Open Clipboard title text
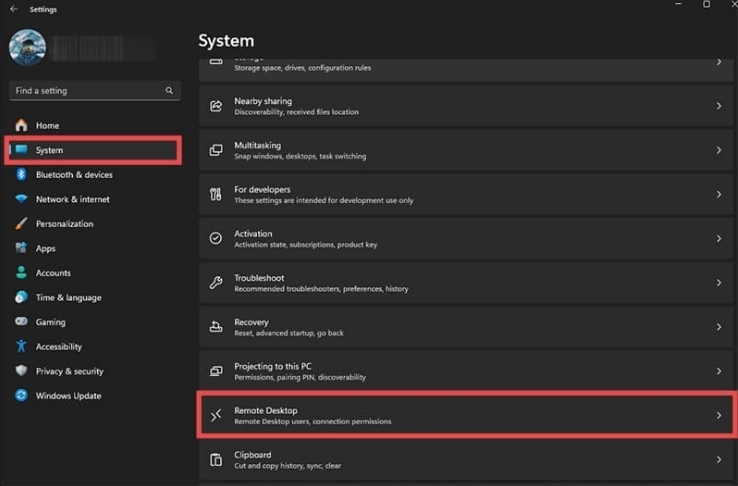The image size is (738, 486). [x=253, y=455]
